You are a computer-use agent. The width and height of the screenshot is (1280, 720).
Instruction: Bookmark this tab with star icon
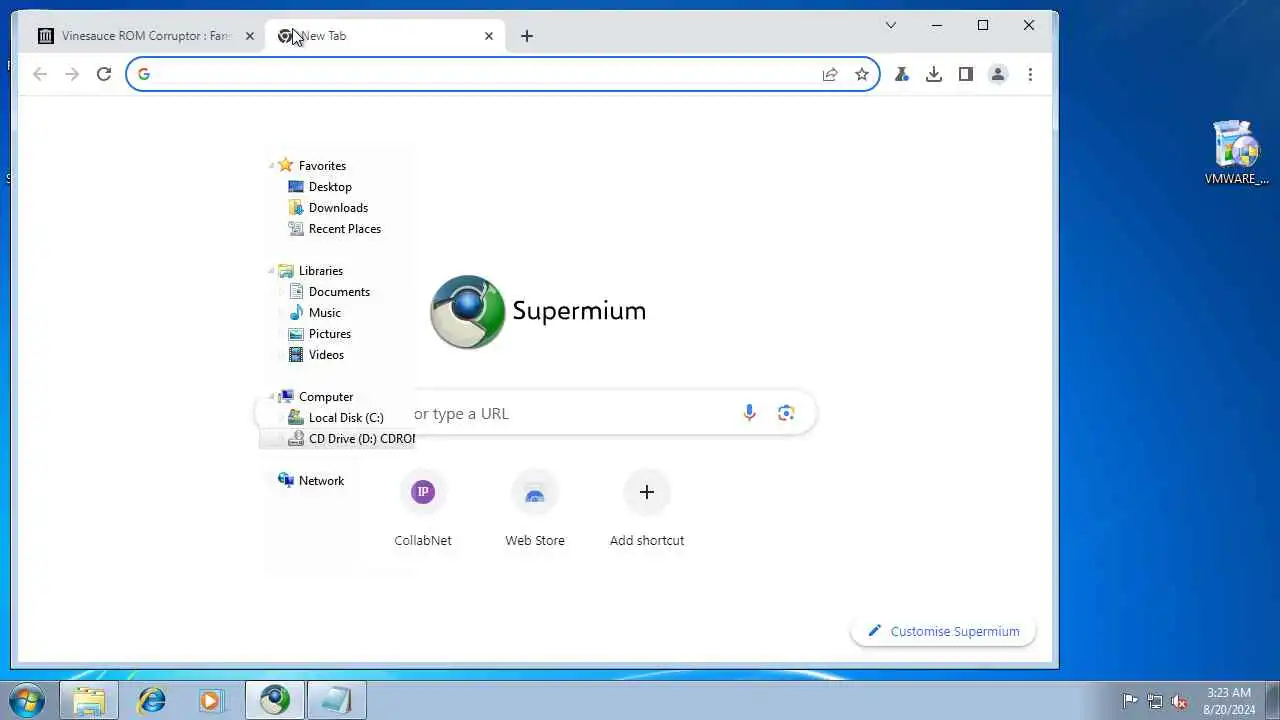pyautogui.click(x=862, y=74)
